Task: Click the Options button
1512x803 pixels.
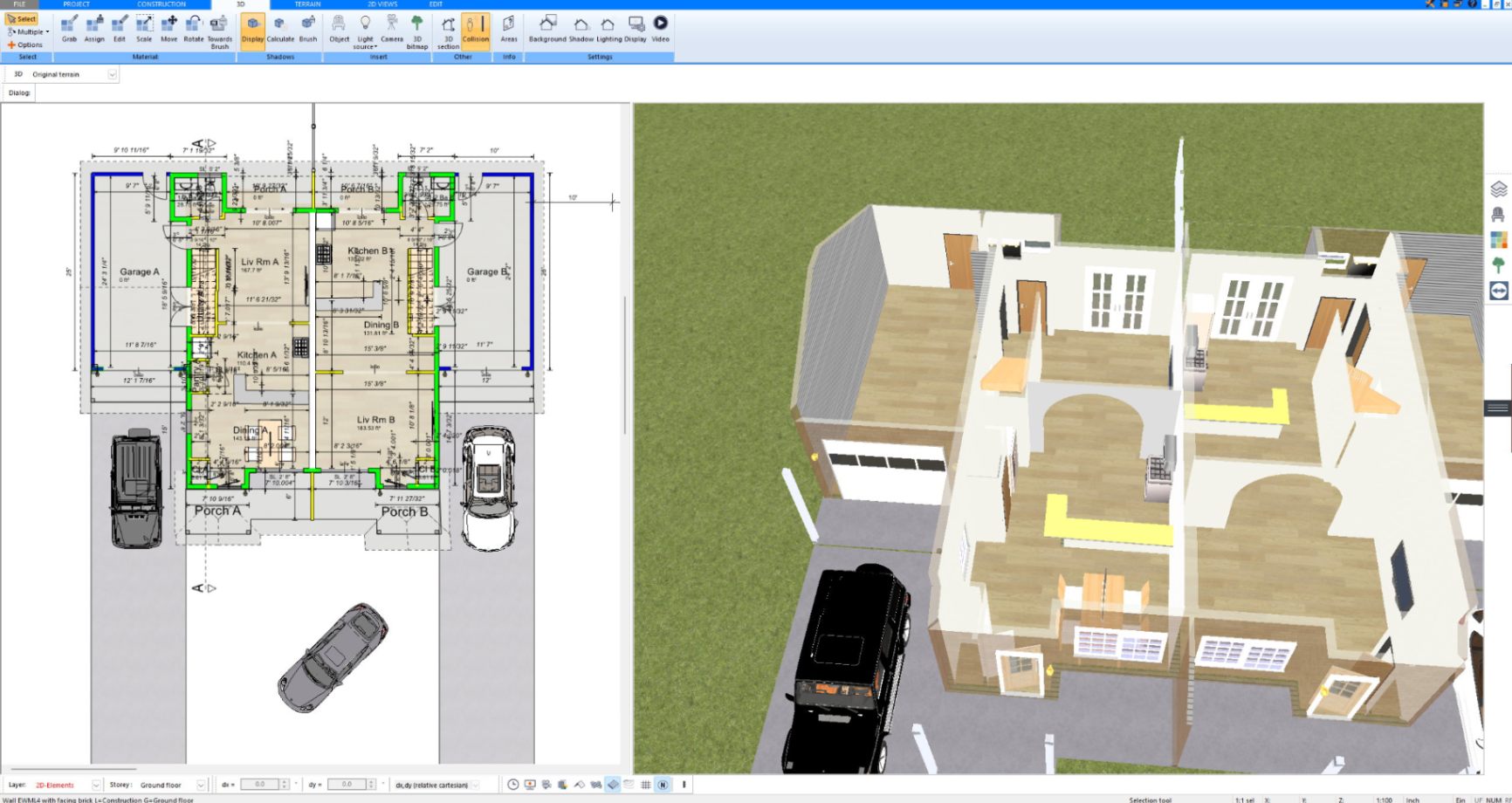Action: click(25, 45)
